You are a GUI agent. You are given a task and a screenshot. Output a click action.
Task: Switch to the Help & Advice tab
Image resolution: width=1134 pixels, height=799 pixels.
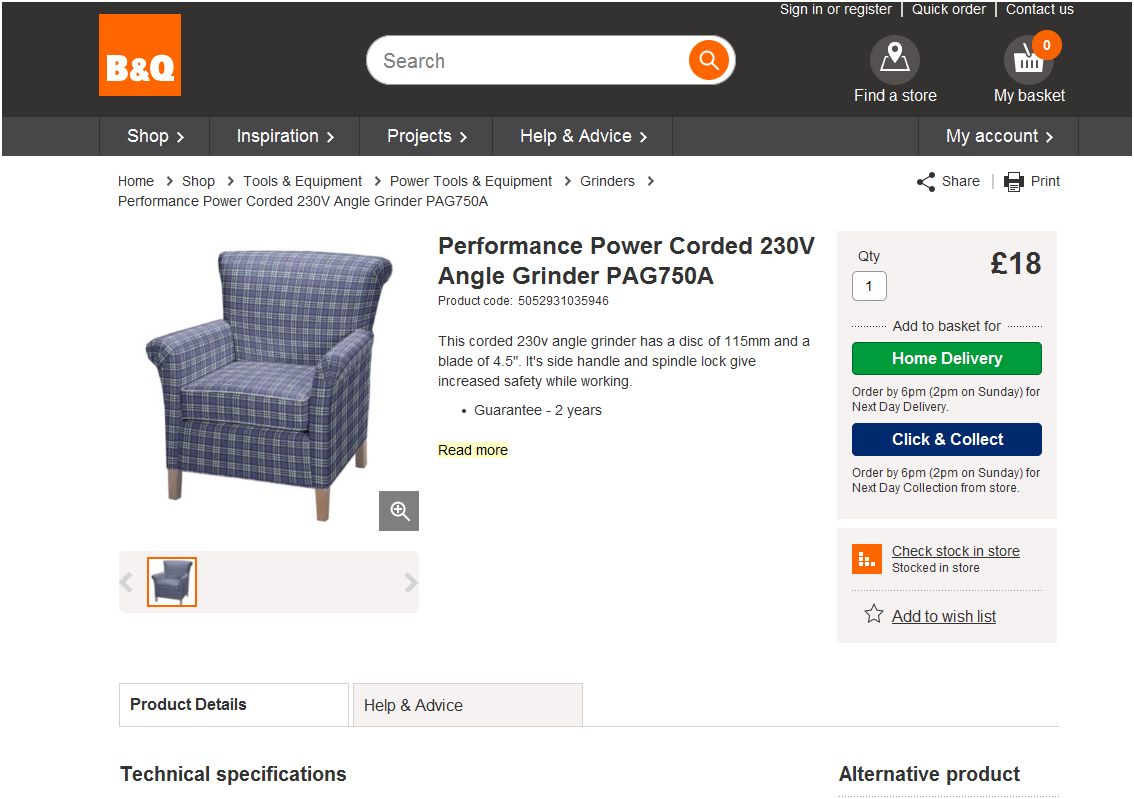tap(468, 705)
